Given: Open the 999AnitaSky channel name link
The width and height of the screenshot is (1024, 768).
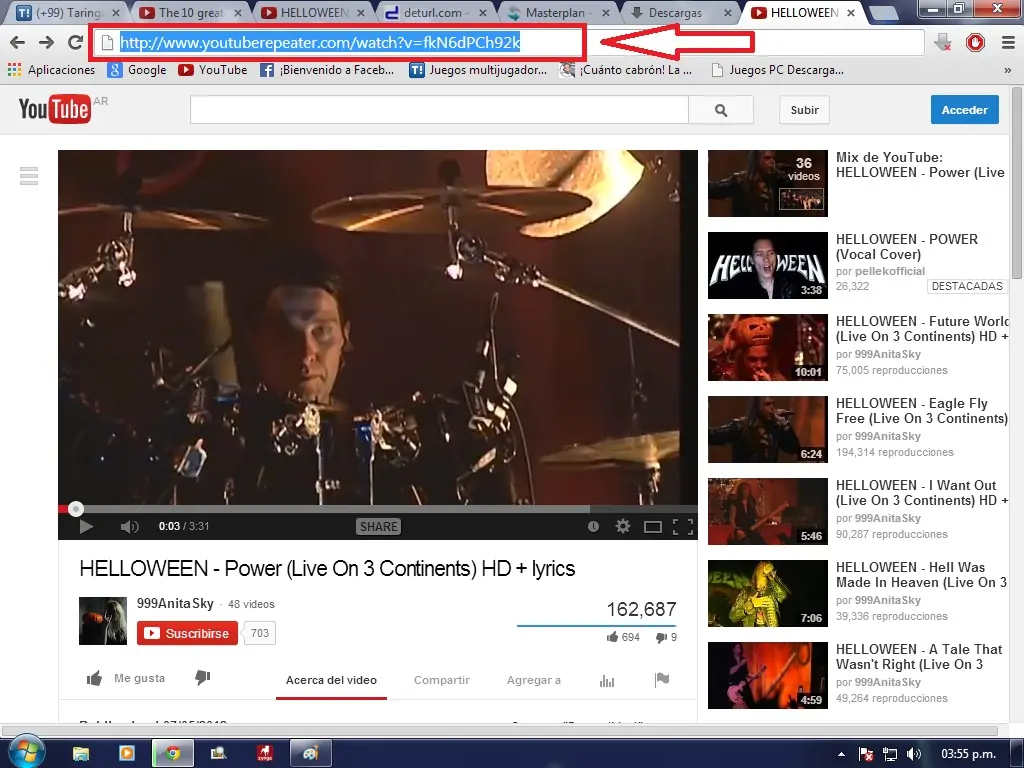Looking at the screenshot, I should coord(175,603).
